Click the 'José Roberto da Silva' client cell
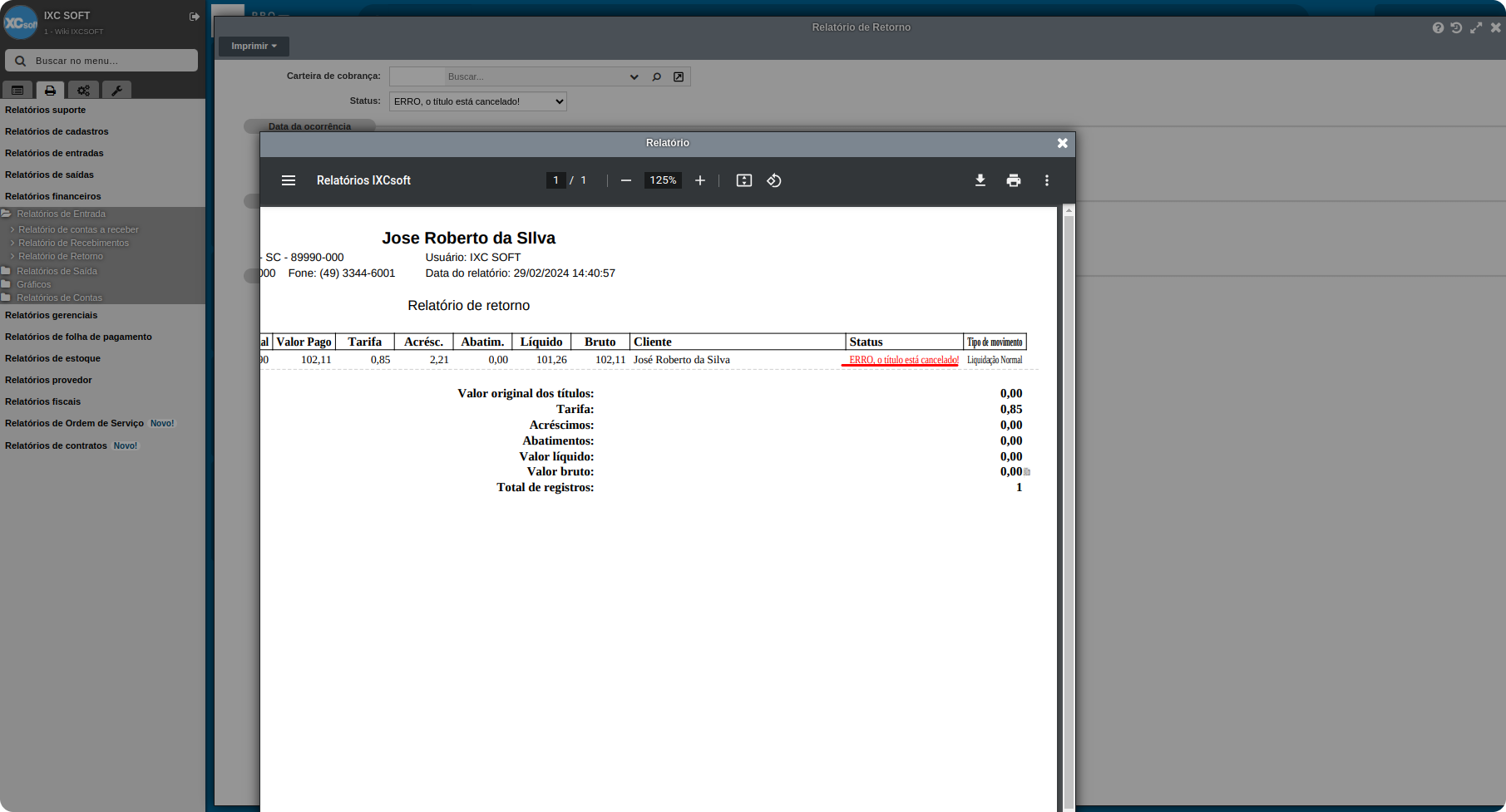This screenshot has height=812, width=1506. pos(682,360)
